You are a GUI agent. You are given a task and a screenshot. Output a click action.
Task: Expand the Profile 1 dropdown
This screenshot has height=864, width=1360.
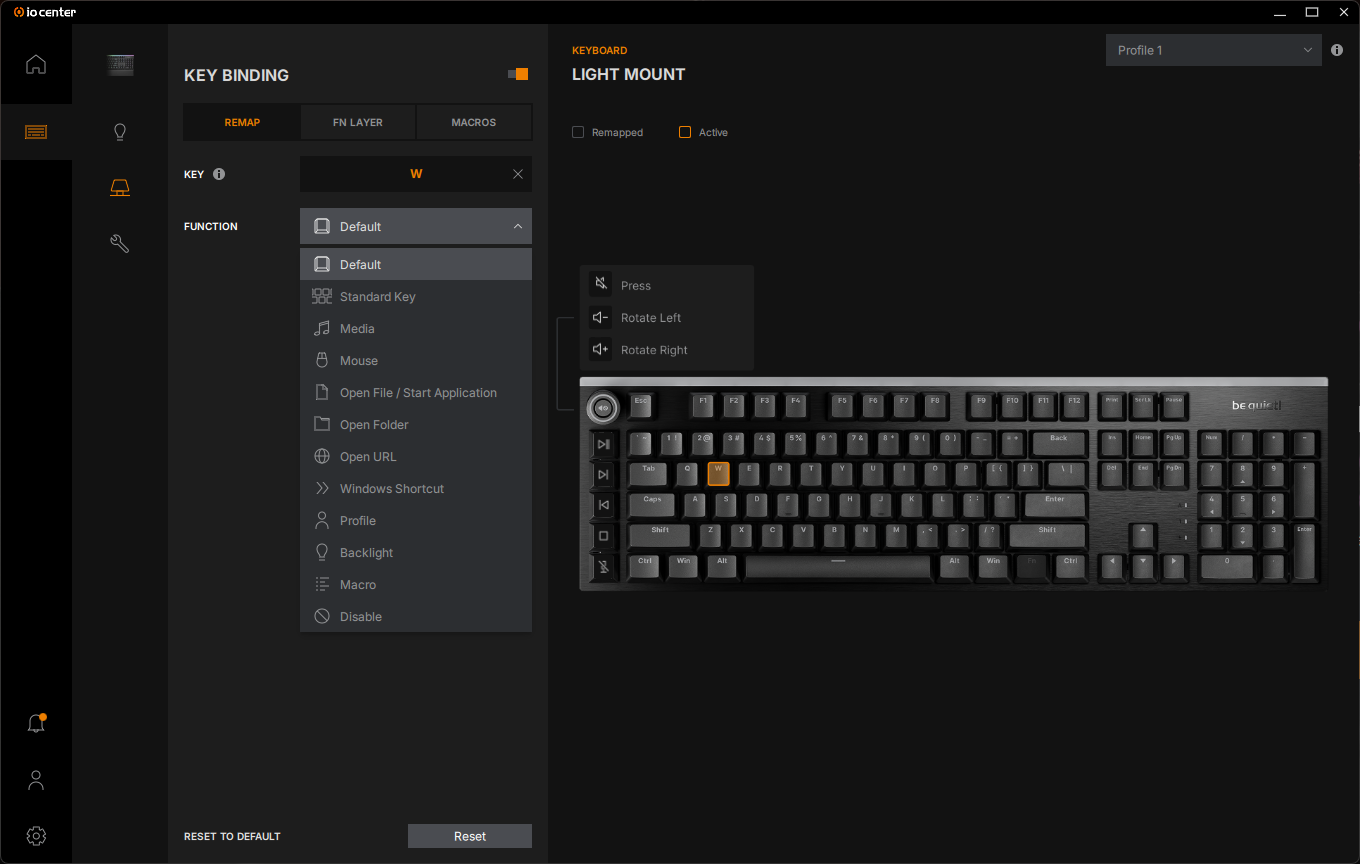pos(1213,50)
